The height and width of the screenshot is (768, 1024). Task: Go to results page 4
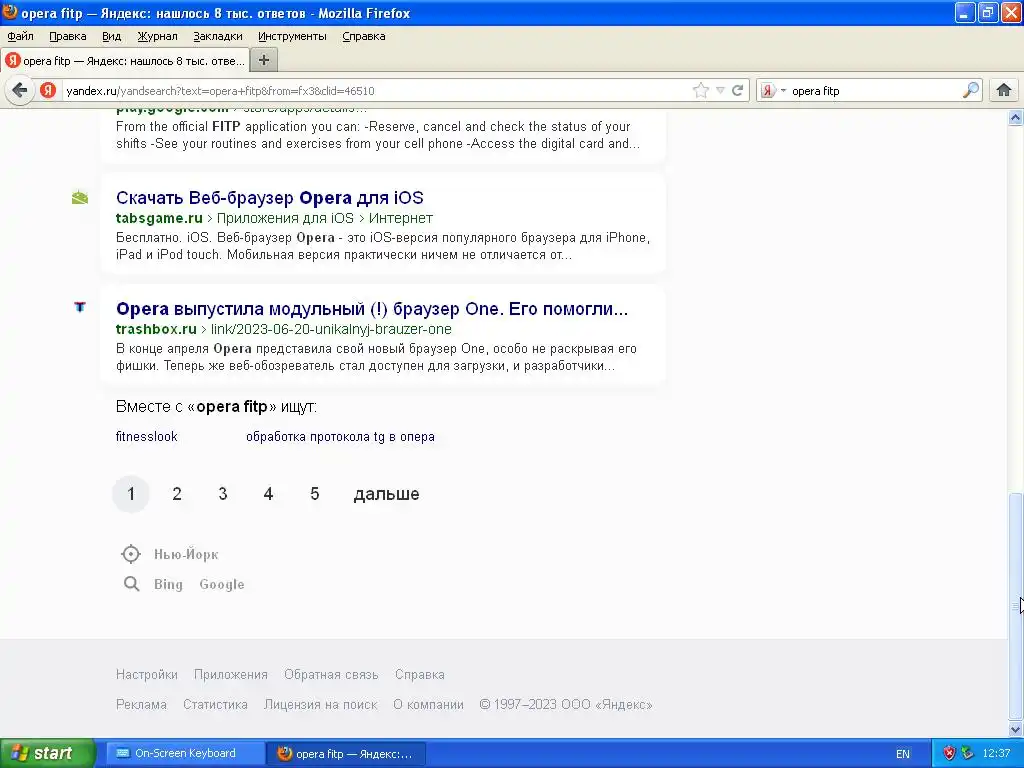coord(268,494)
